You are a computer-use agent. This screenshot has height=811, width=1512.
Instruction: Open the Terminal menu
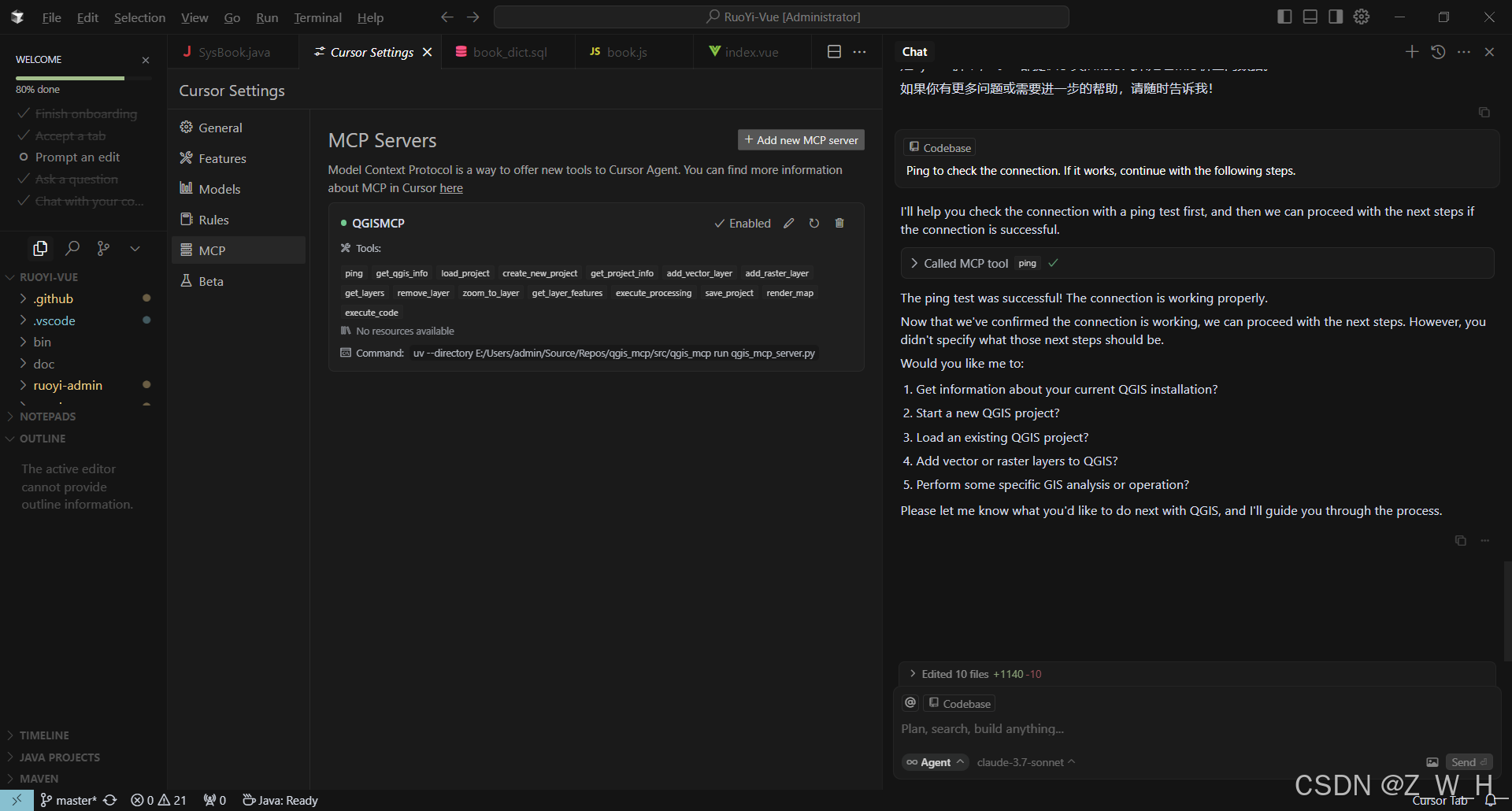coord(317,17)
